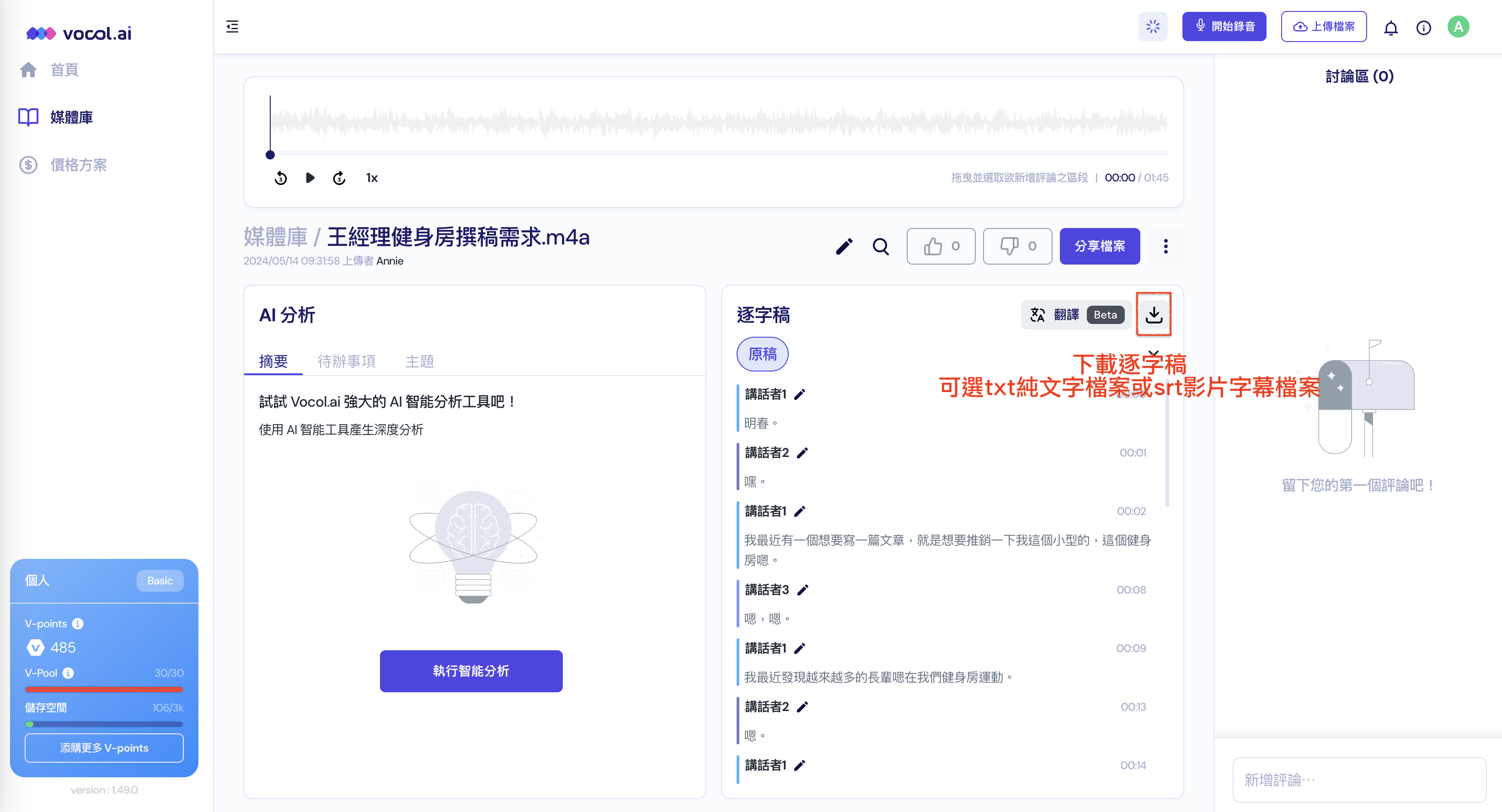Switch to the 待辦事項 tab
This screenshot has width=1502, height=812.
[x=346, y=361]
